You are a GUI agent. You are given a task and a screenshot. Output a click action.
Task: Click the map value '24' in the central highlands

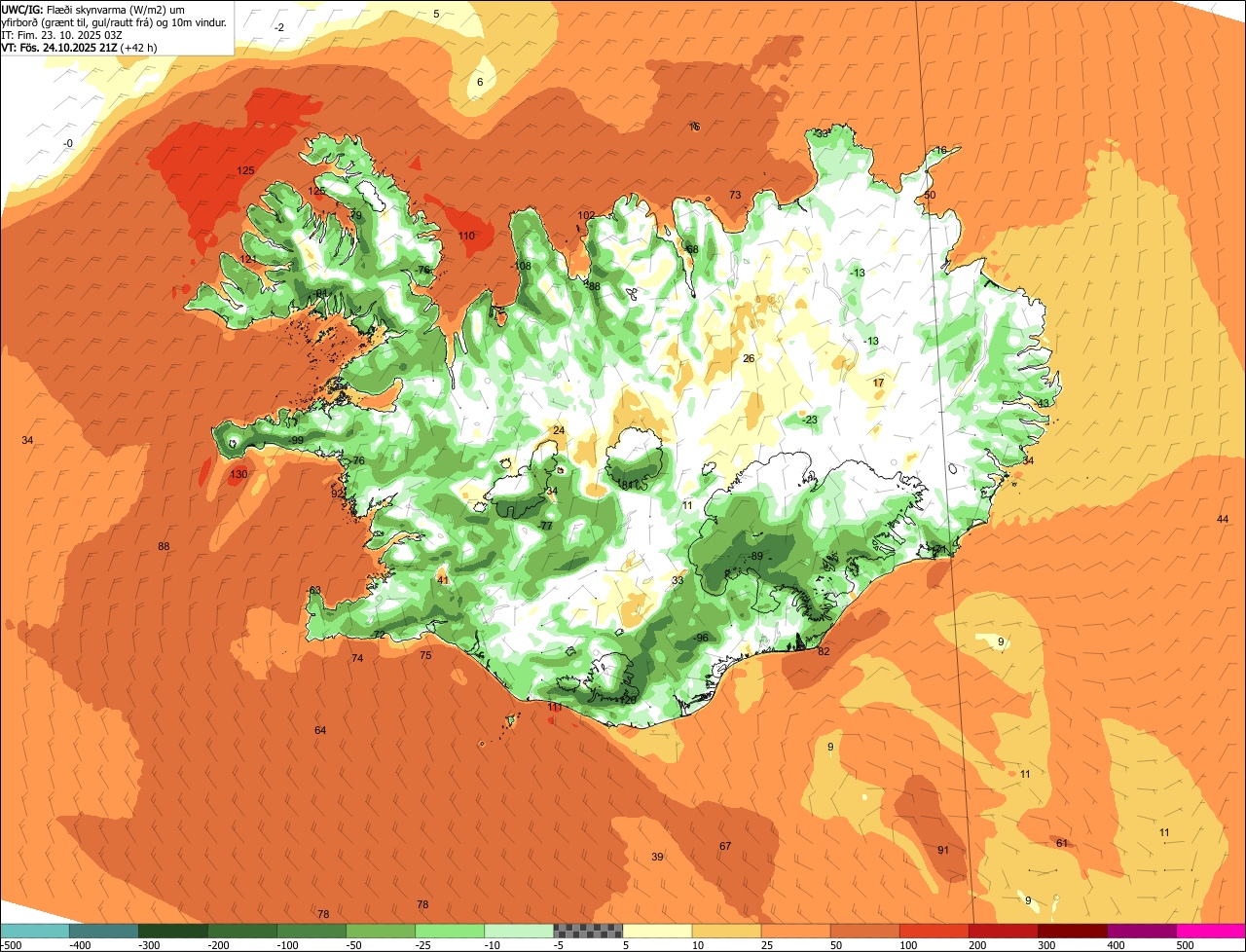[x=559, y=430]
